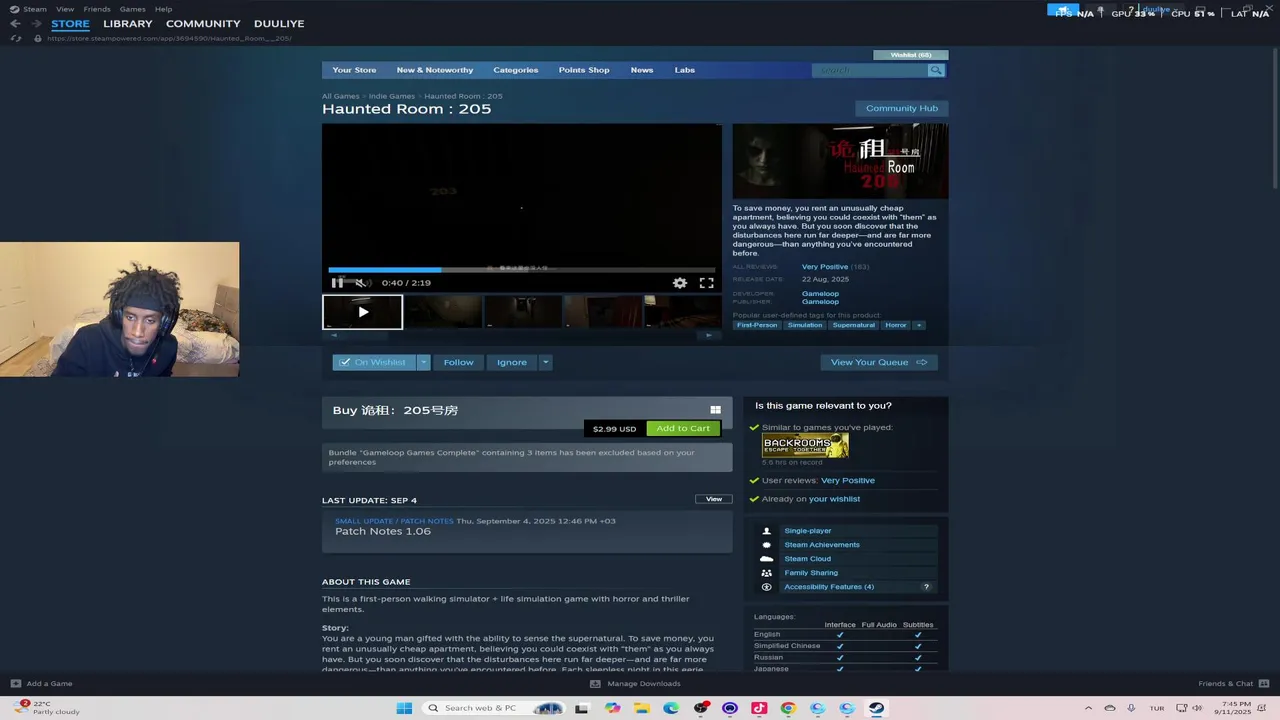
Task: Open Steam Labs
Action: 685,70
